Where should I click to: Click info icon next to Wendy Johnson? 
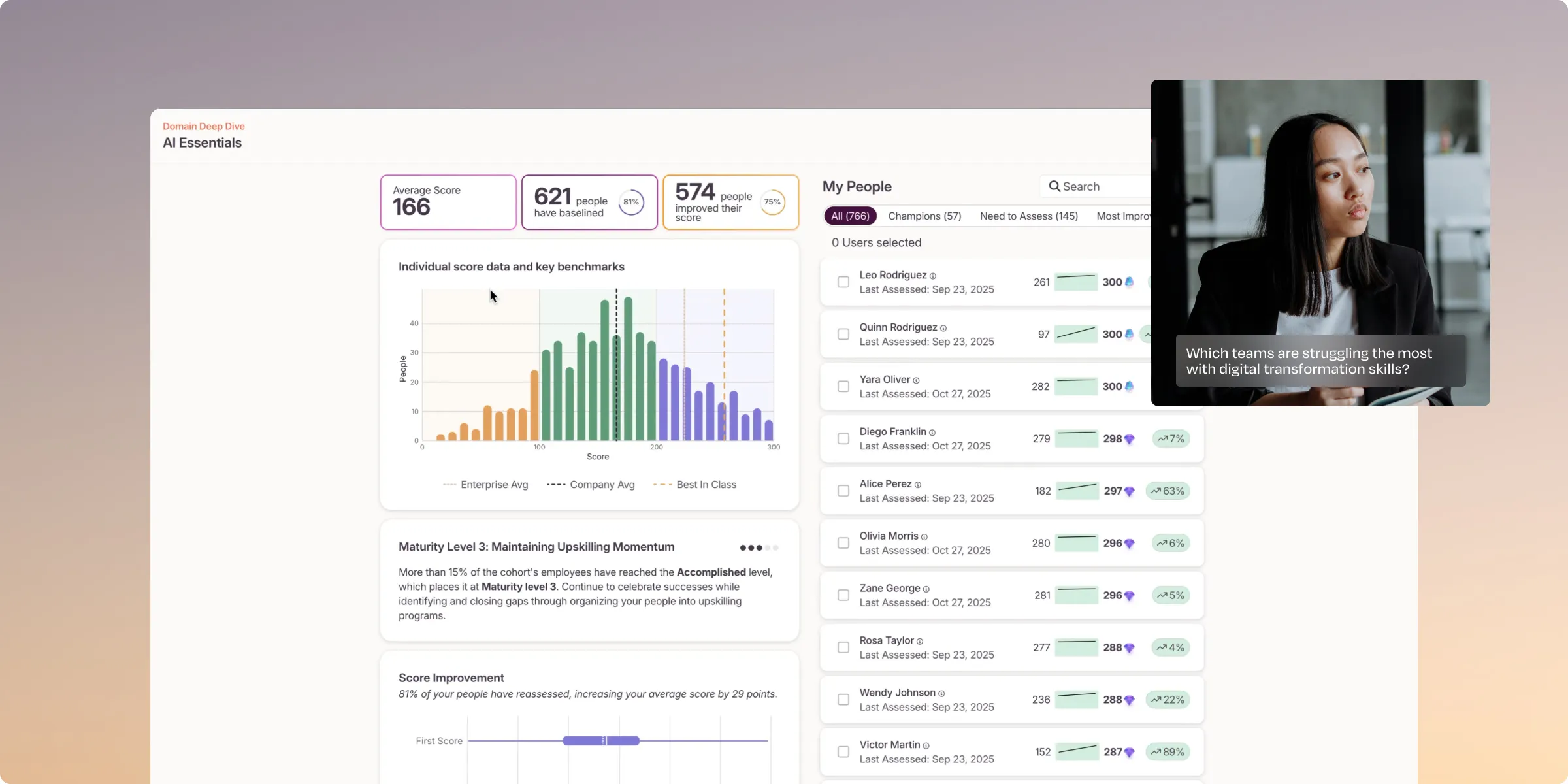941,693
